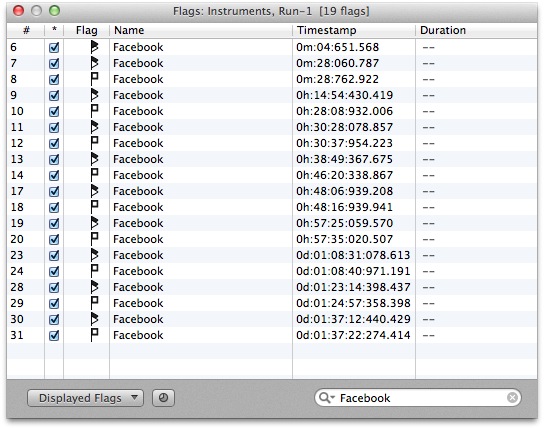This screenshot has width=544, height=429.
Task: Select timestamp 0h:57:25:059.570
Action: tap(345, 223)
